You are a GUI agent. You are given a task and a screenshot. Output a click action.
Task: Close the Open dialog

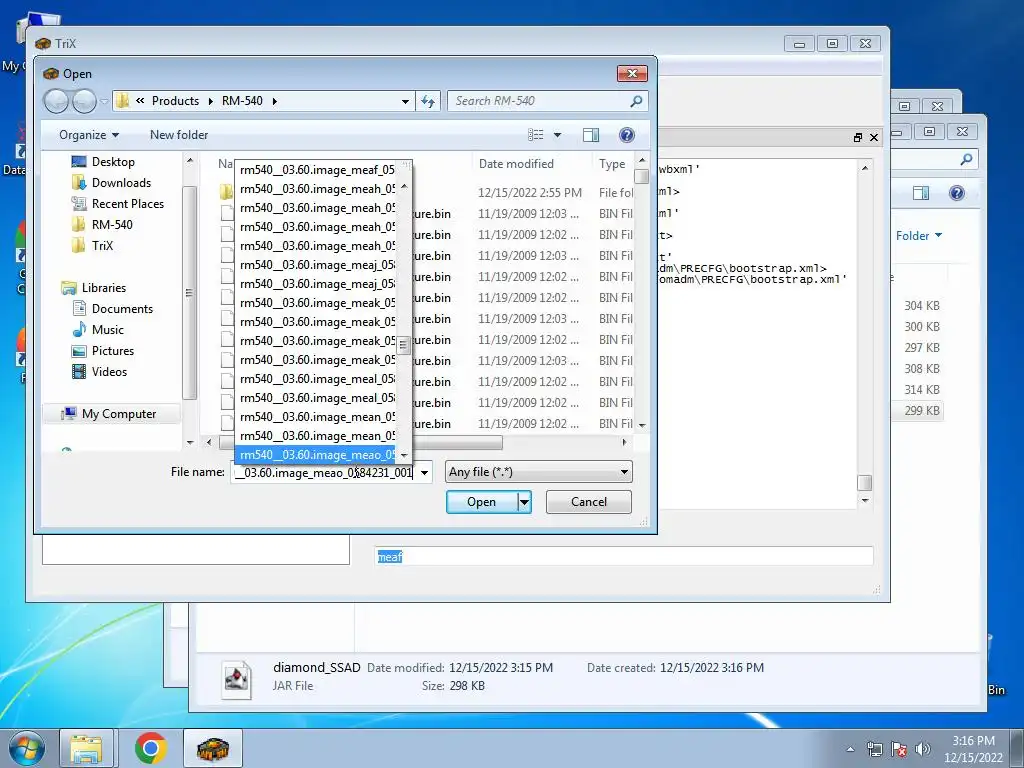[632, 73]
